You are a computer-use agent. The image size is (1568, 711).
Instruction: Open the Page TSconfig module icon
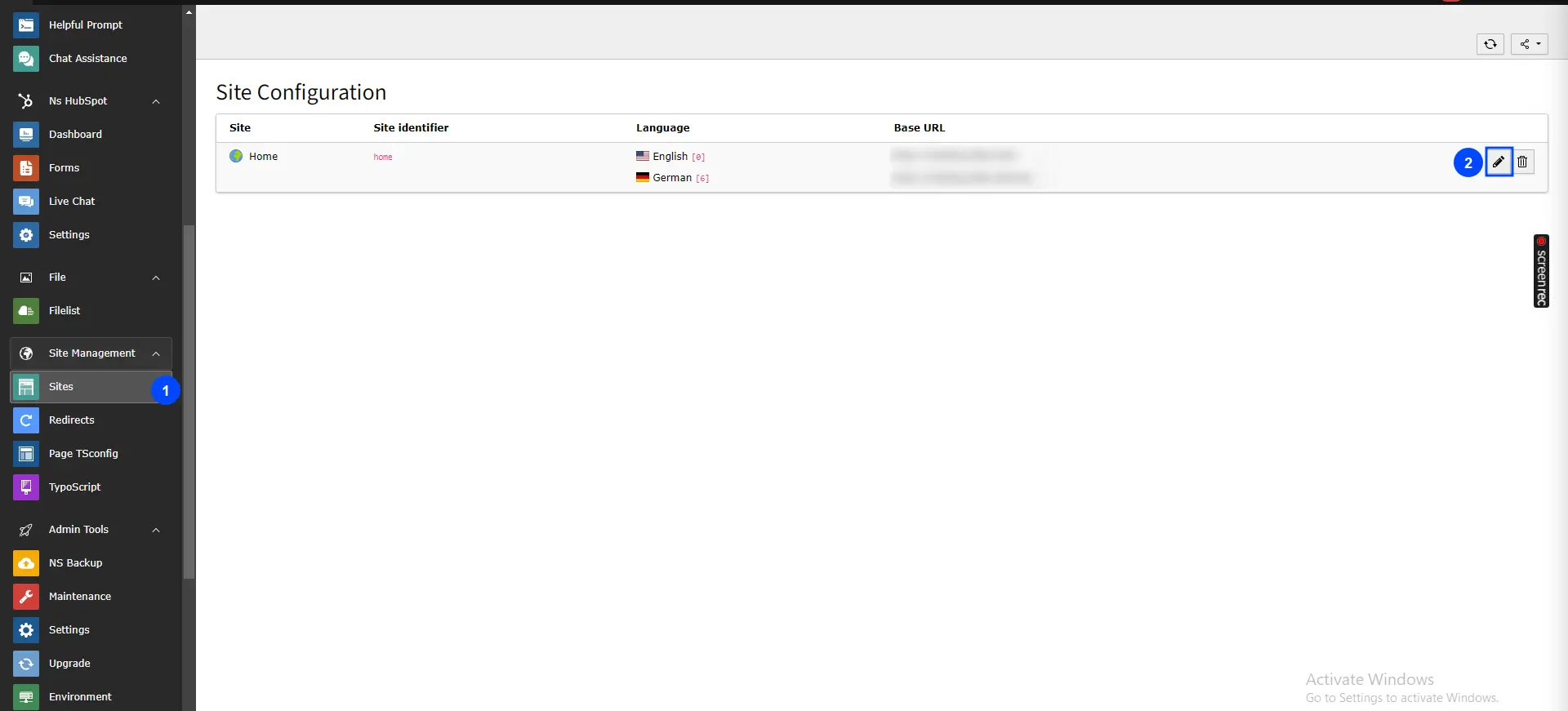[26, 454]
